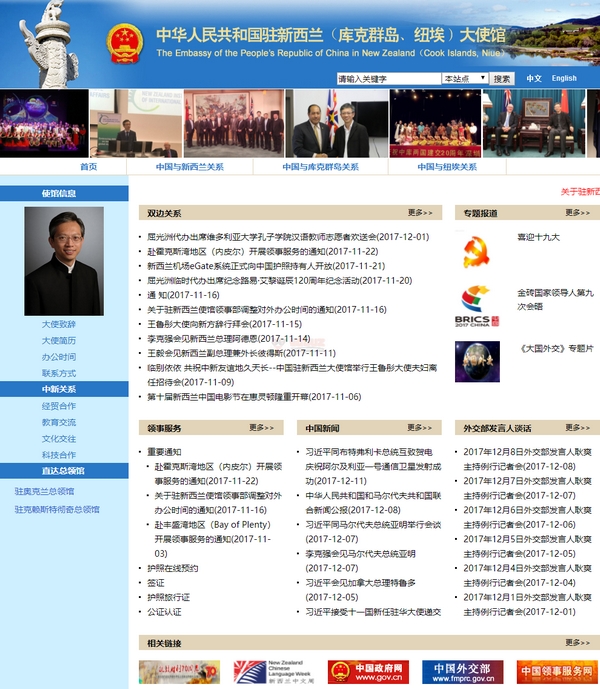Click the 直达总领馆 sidebar header
Viewport: 600px width, 689px height.
pyautogui.click(x=64, y=471)
